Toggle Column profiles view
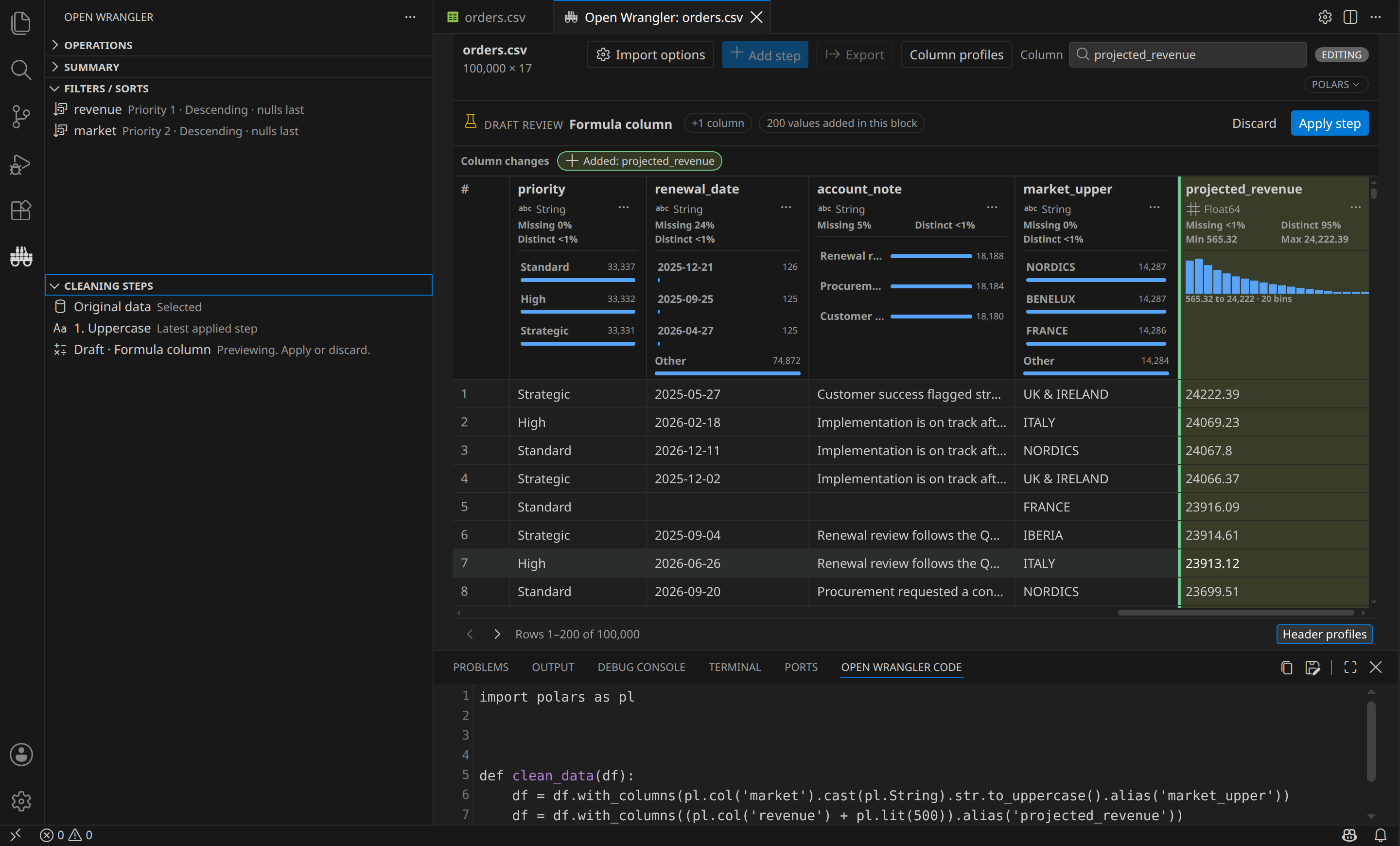Viewport: 1400px width, 846px height. click(x=956, y=54)
